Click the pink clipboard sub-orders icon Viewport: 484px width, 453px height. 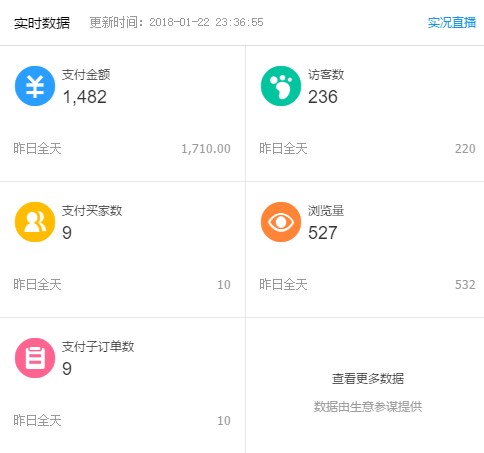35,358
